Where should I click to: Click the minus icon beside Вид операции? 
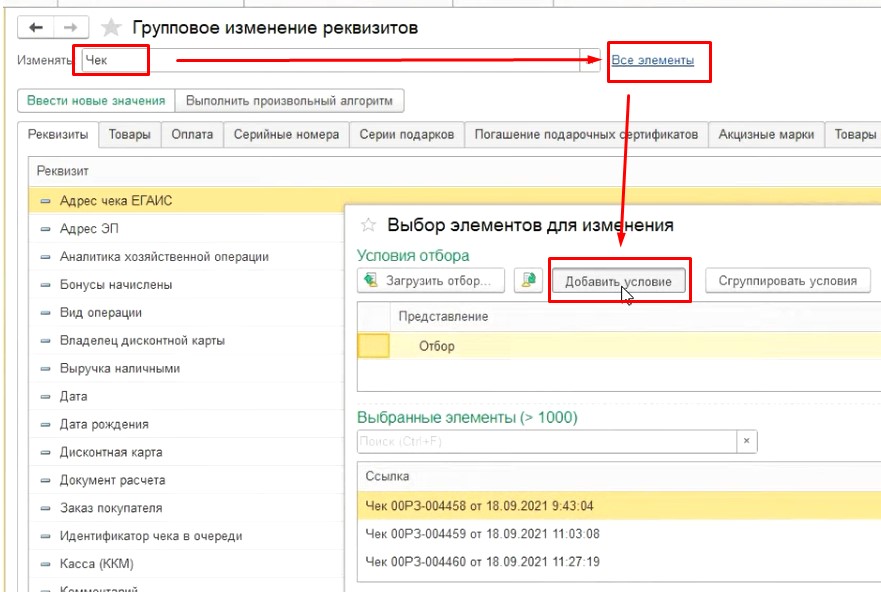point(46,312)
